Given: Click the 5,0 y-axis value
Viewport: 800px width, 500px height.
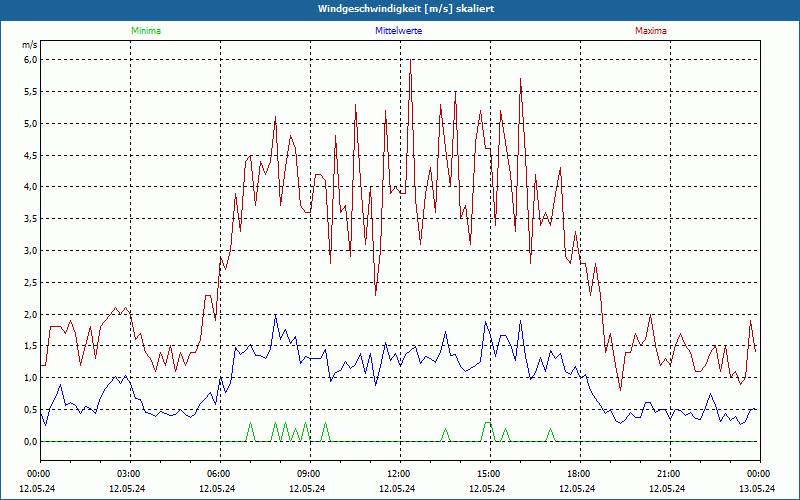Looking at the screenshot, I should coord(31,123).
